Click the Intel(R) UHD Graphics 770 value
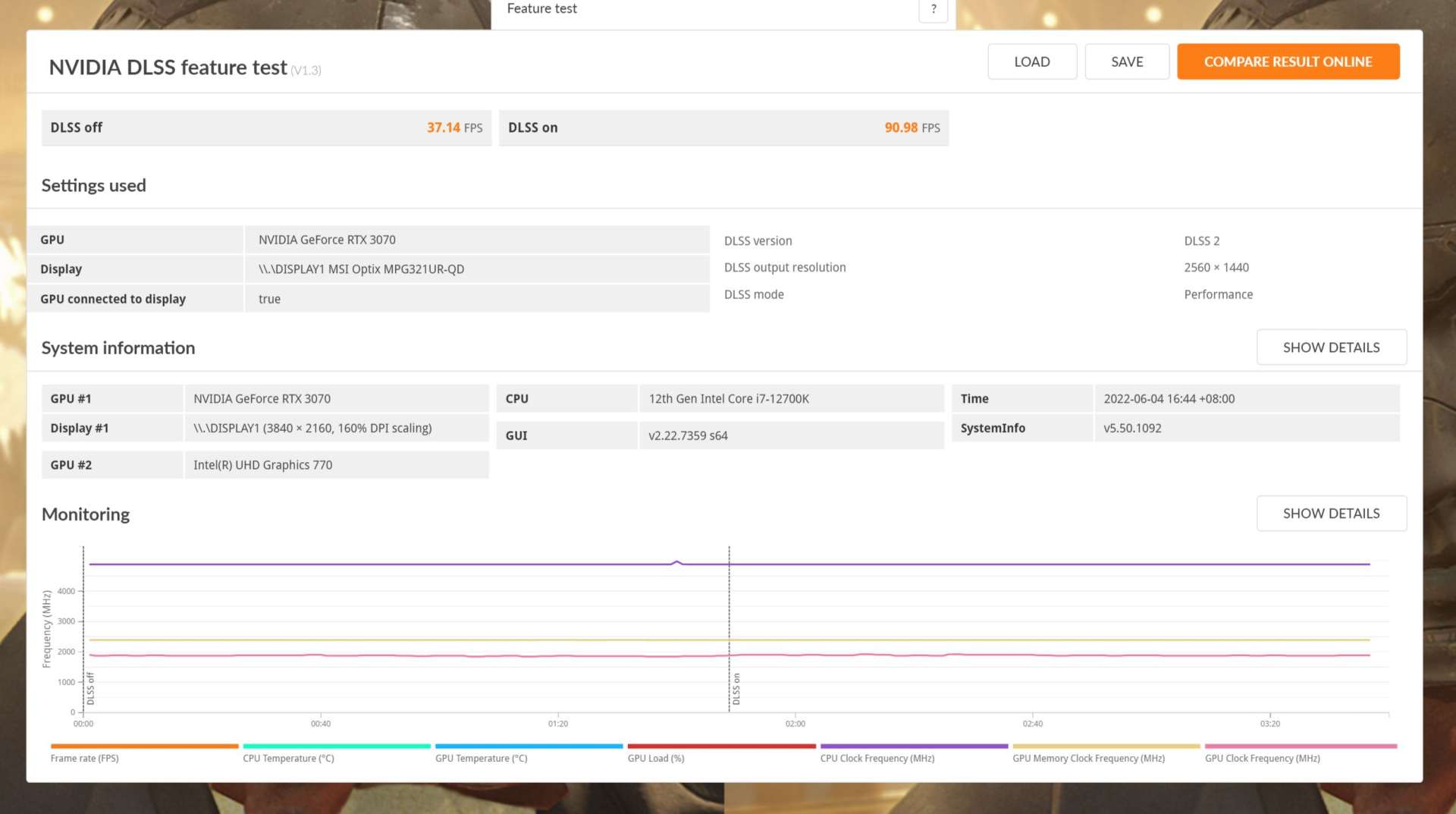1456x814 pixels. tap(262, 465)
